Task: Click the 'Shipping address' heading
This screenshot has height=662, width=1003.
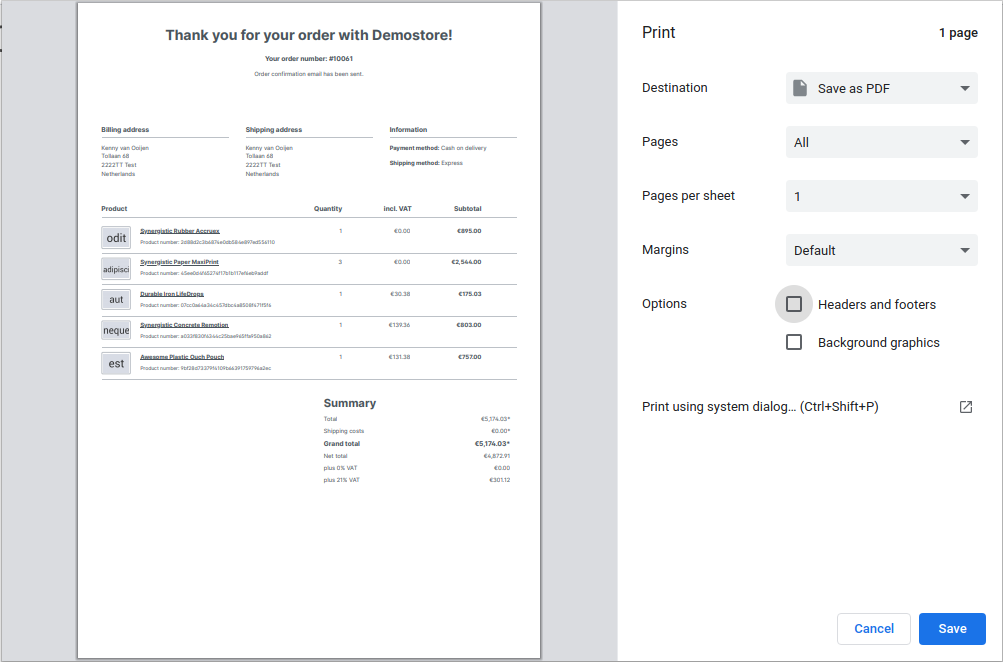Action: [x=274, y=130]
